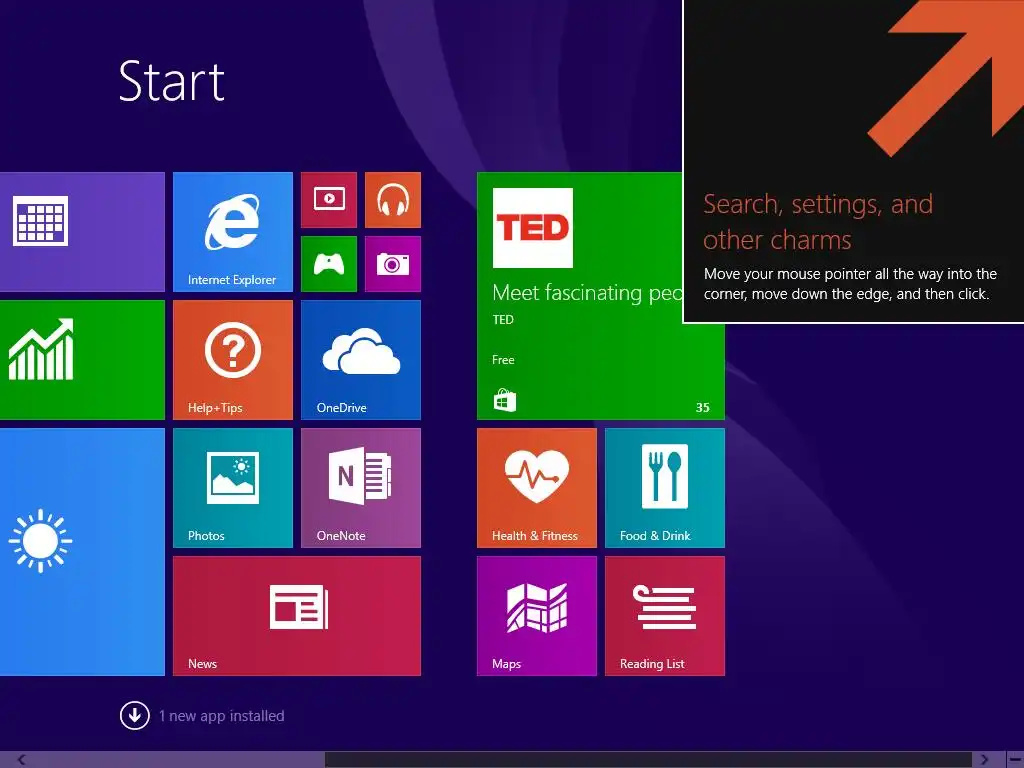Open the Photos tile
The width and height of the screenshot is (1024, 768).
tap(232, 488)
